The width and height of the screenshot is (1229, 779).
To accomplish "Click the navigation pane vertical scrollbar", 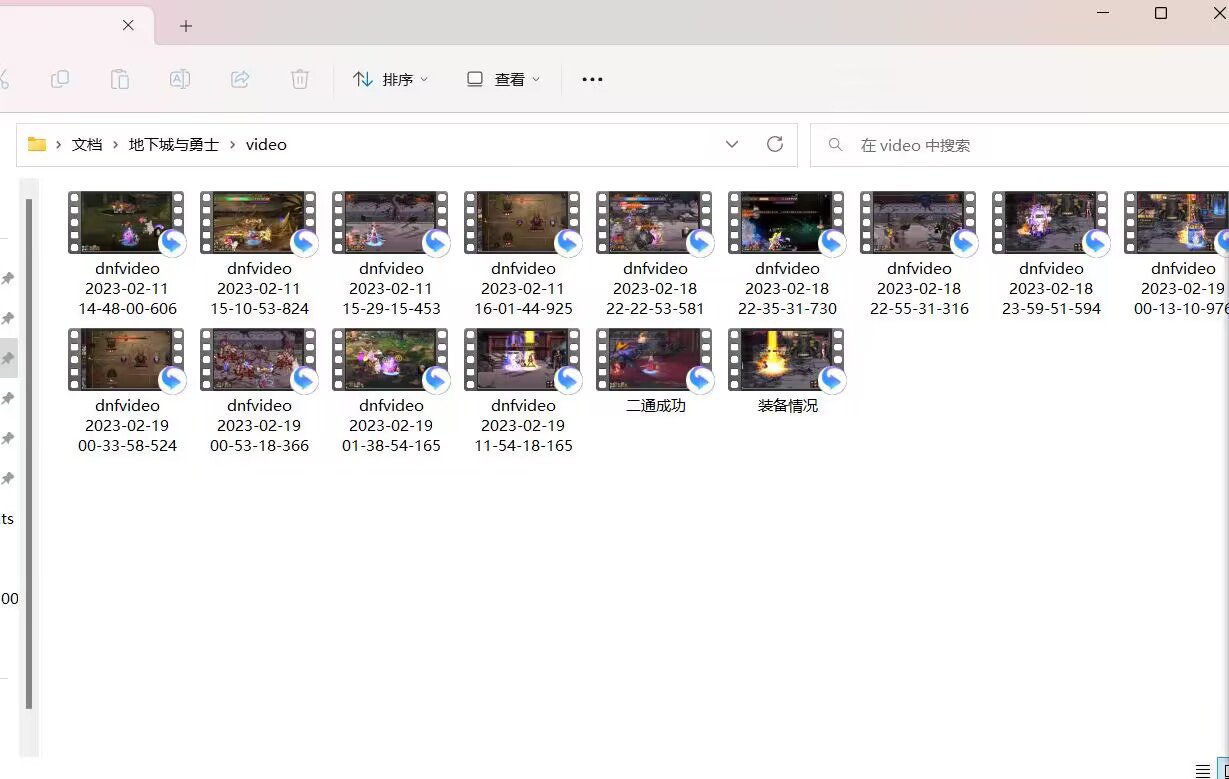I will pos(29,453).
